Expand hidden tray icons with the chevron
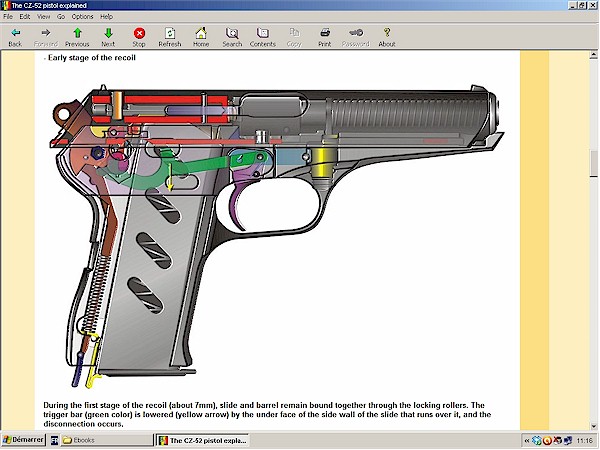 click(527, 441)
